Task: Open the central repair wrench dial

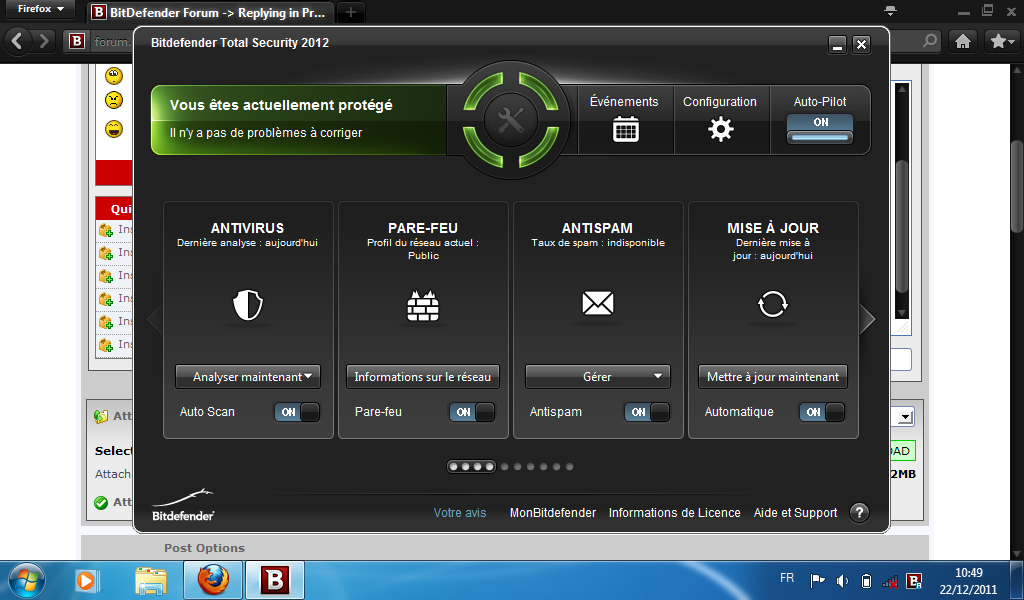Action: pyautogui.click(x=511, y=120)
